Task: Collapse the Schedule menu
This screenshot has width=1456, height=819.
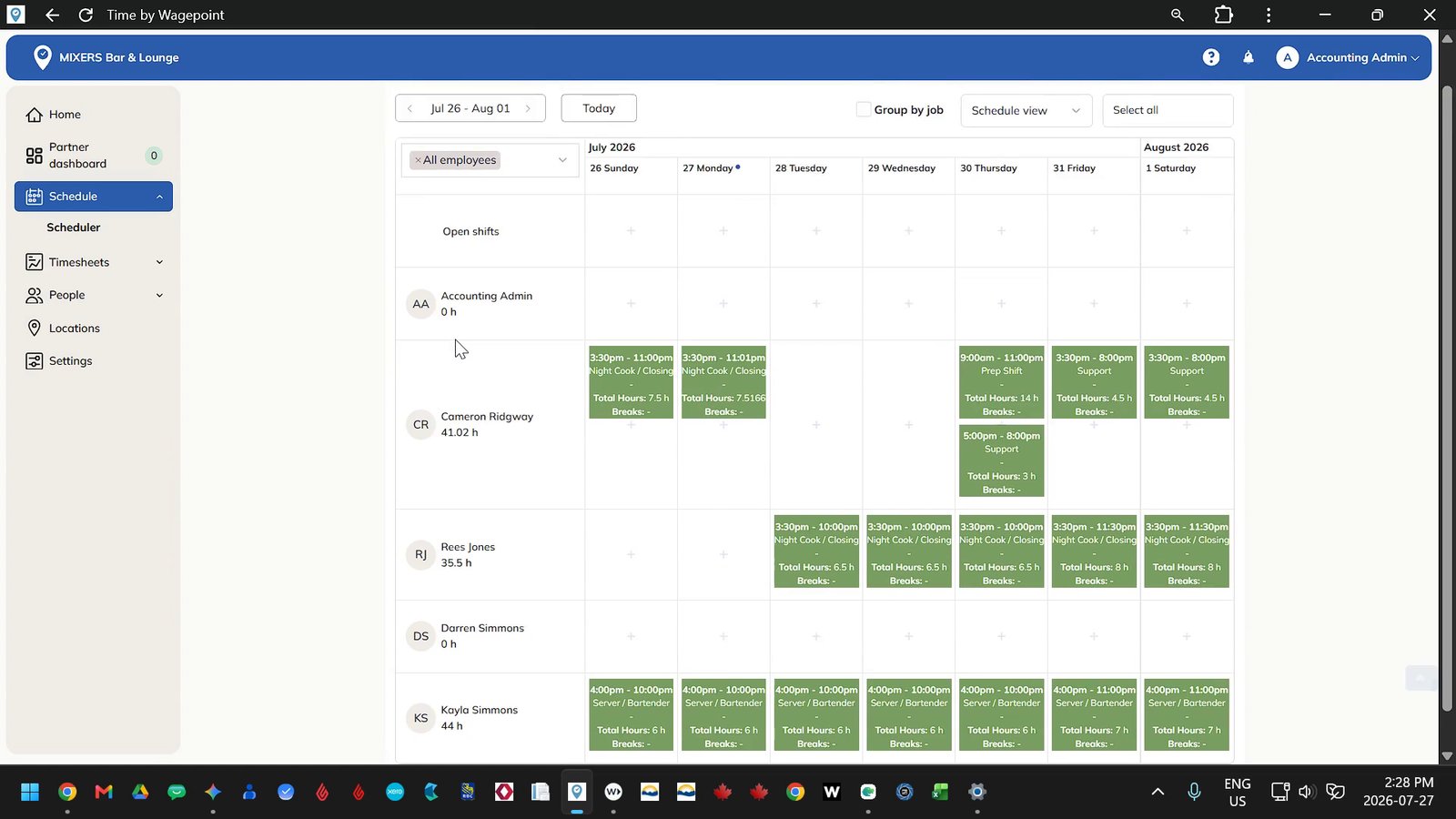Action: 159,197
